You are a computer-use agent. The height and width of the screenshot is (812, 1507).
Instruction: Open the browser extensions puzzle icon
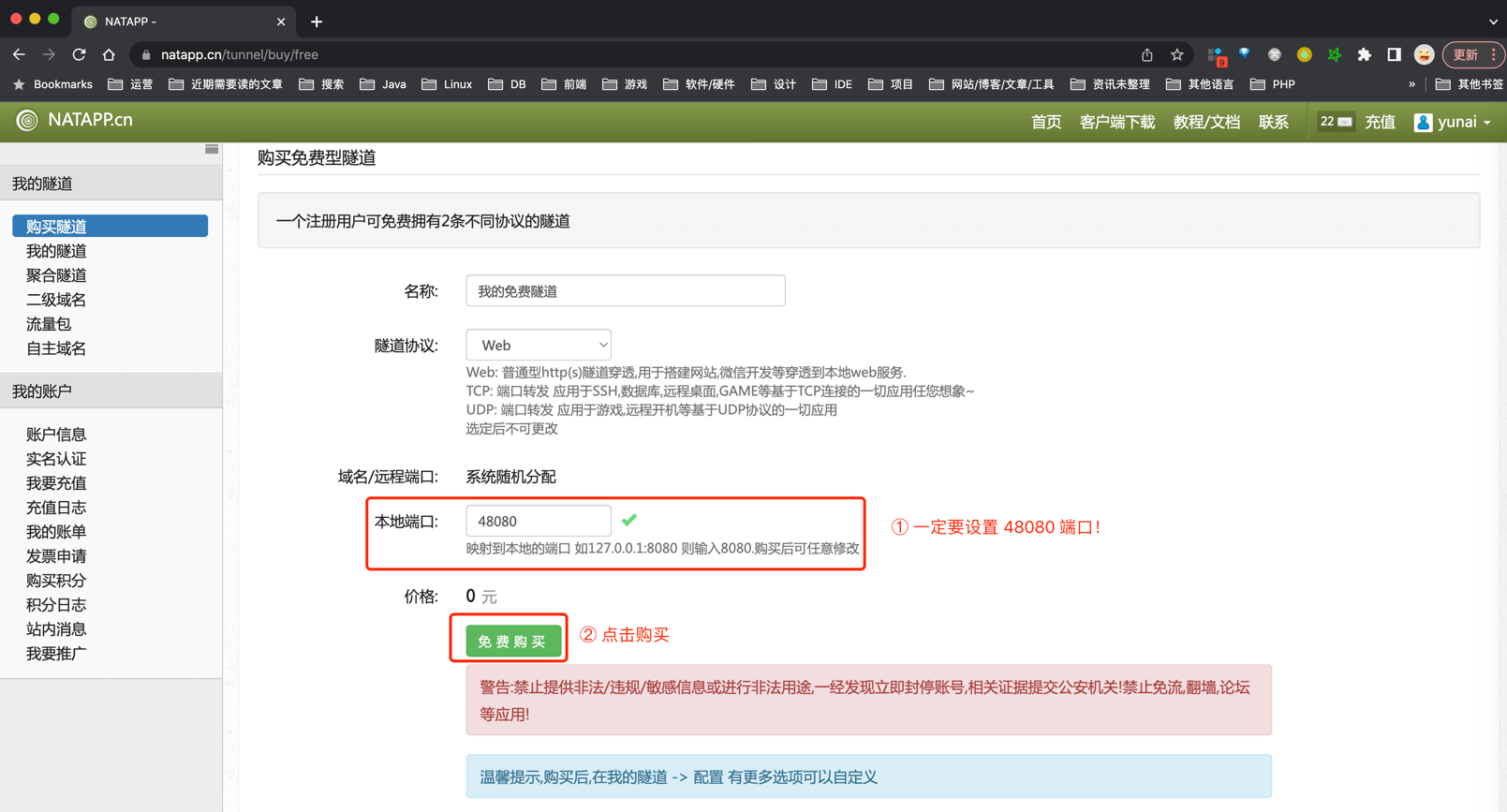pos(1364,54)
